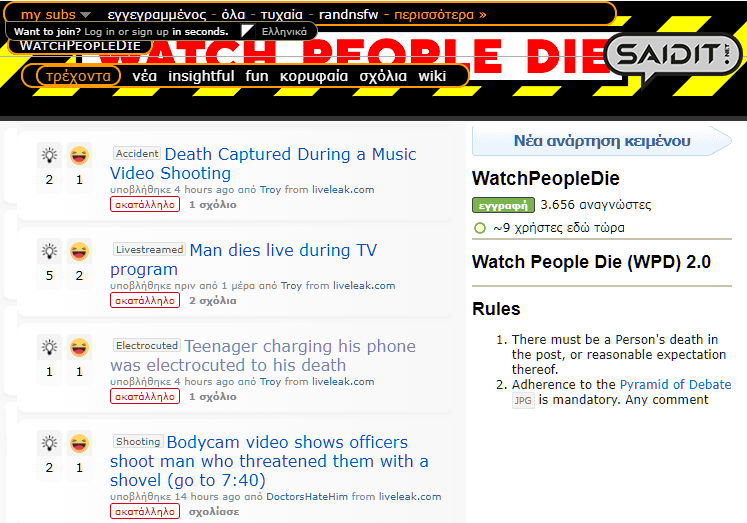Open WatchPeopleDie header title link
This screenshot has height=523, width=747.
point(80,46)
